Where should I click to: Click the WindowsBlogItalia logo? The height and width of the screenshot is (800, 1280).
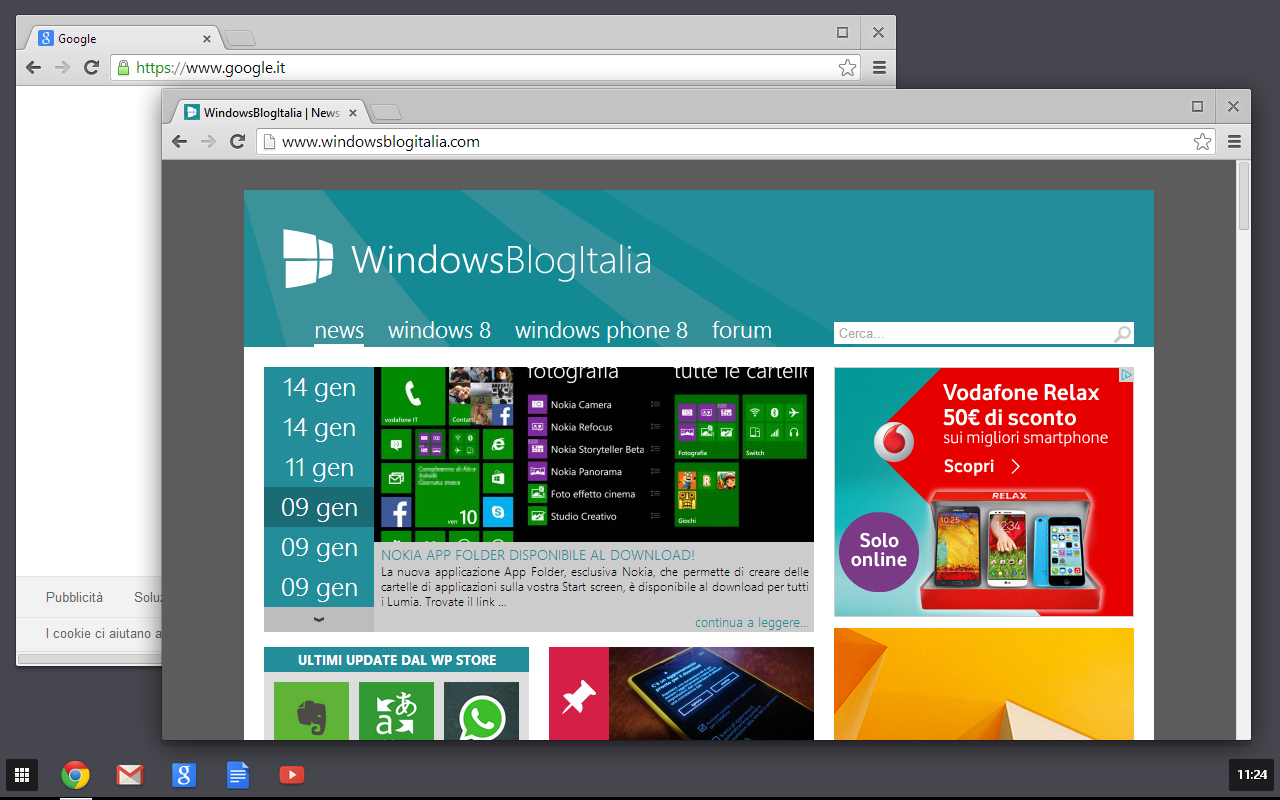tap(466, 259)
